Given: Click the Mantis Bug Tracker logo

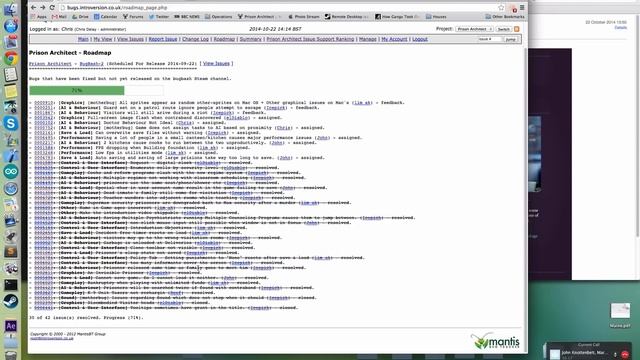Looking at the screenshot, I should [x=495, y=341].
